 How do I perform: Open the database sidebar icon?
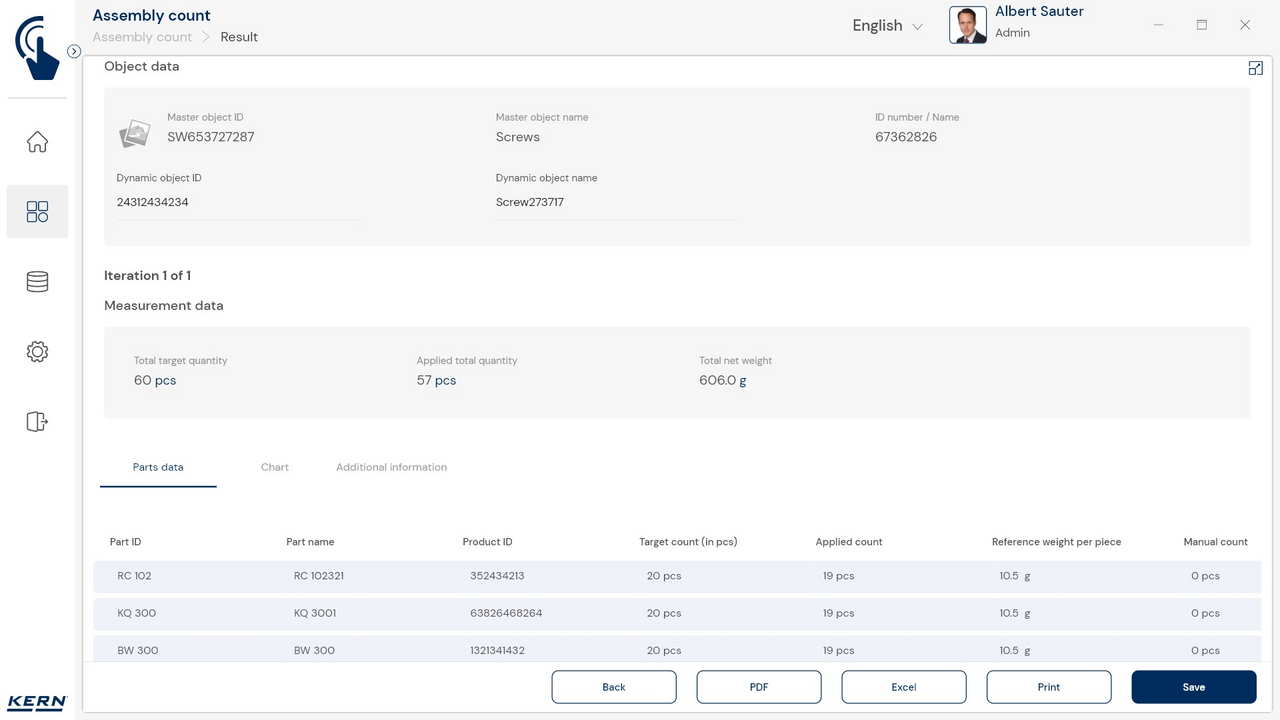coord(37,282)
